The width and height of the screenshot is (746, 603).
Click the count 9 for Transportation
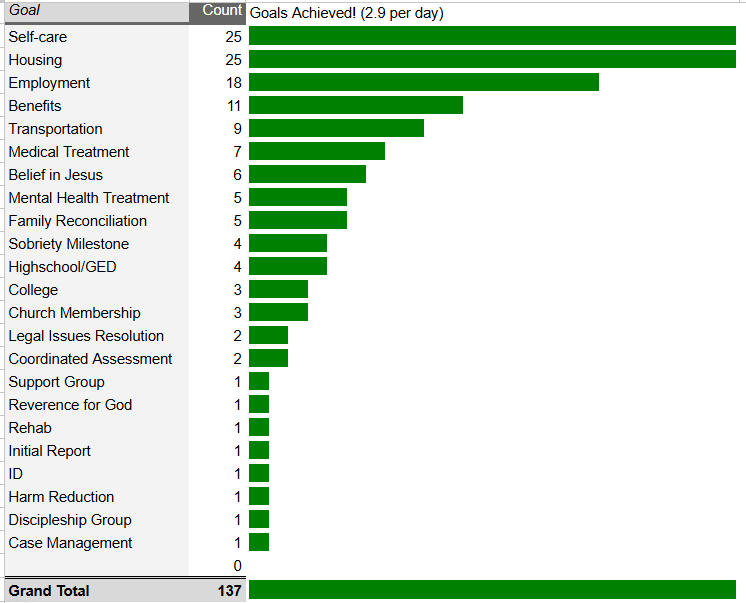(237, 129)
